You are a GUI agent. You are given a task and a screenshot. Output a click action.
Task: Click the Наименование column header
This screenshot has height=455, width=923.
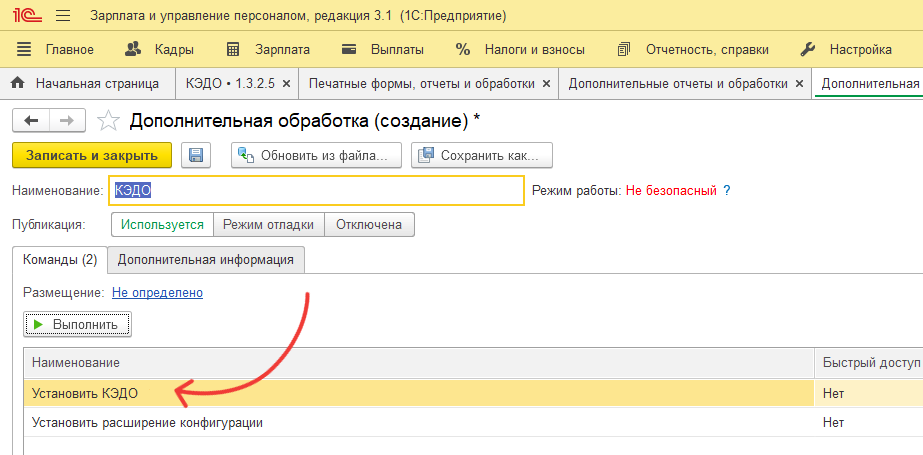pyautogui.click(x=419, y=363)
